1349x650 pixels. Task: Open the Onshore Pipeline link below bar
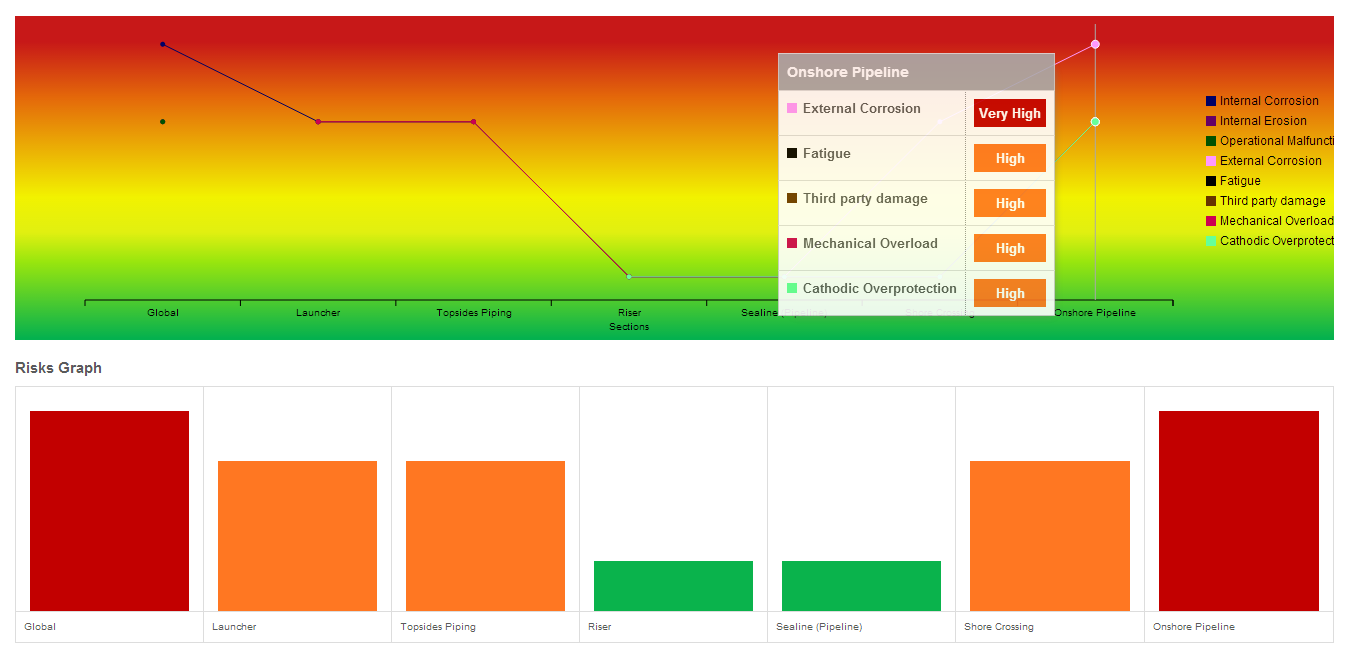pos(1194,627)
